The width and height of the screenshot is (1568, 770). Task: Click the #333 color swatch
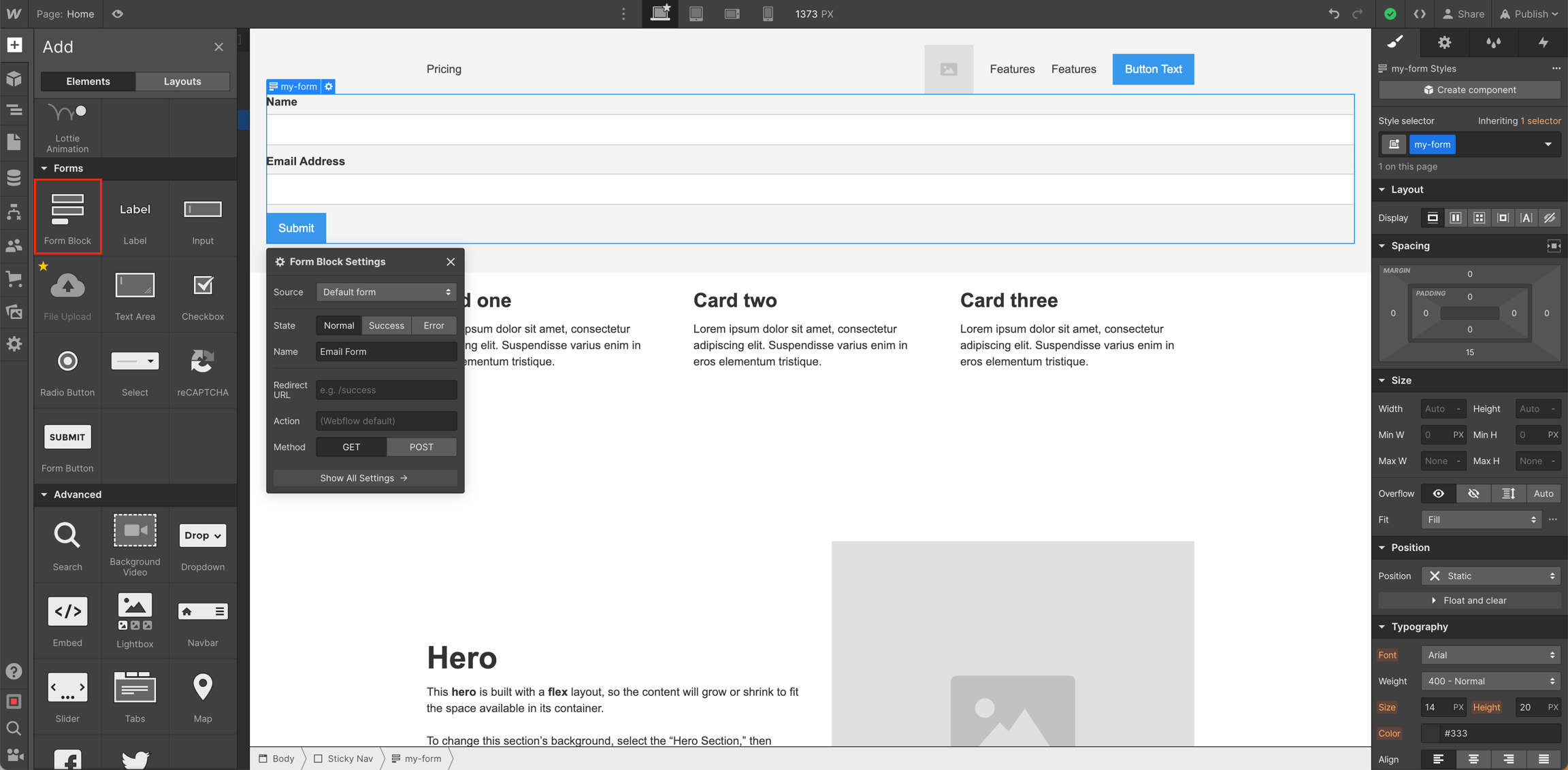(1431, 733)
